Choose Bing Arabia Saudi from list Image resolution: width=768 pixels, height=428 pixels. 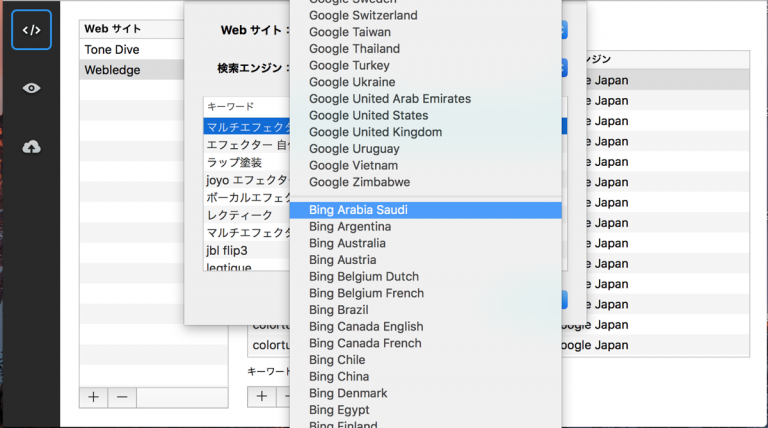click(358, 210)
